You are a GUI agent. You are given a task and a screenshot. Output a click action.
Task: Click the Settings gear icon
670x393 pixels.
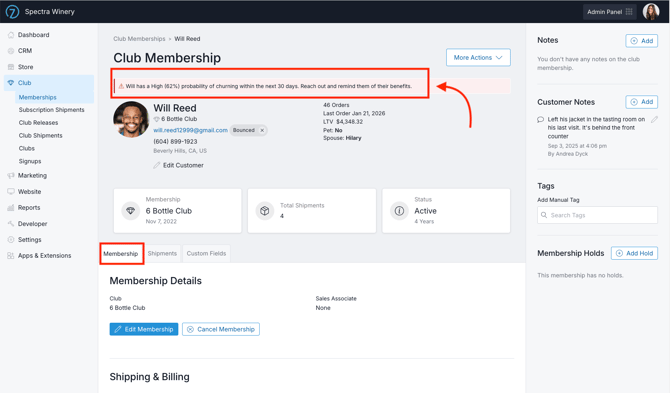tap(11, 240)
